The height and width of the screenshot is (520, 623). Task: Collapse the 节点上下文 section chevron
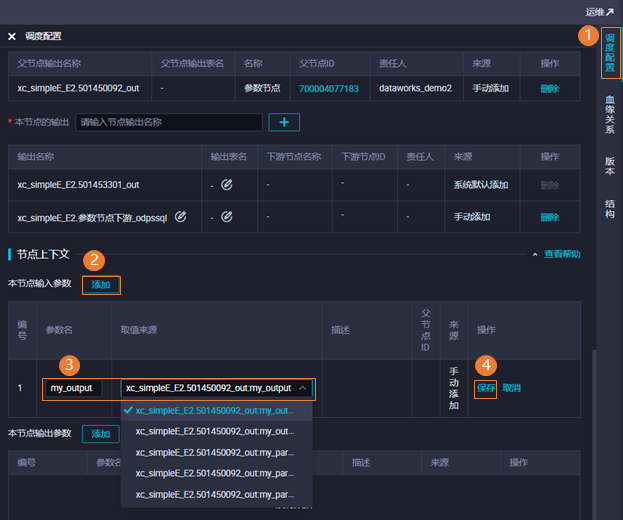tap(535, 255)
